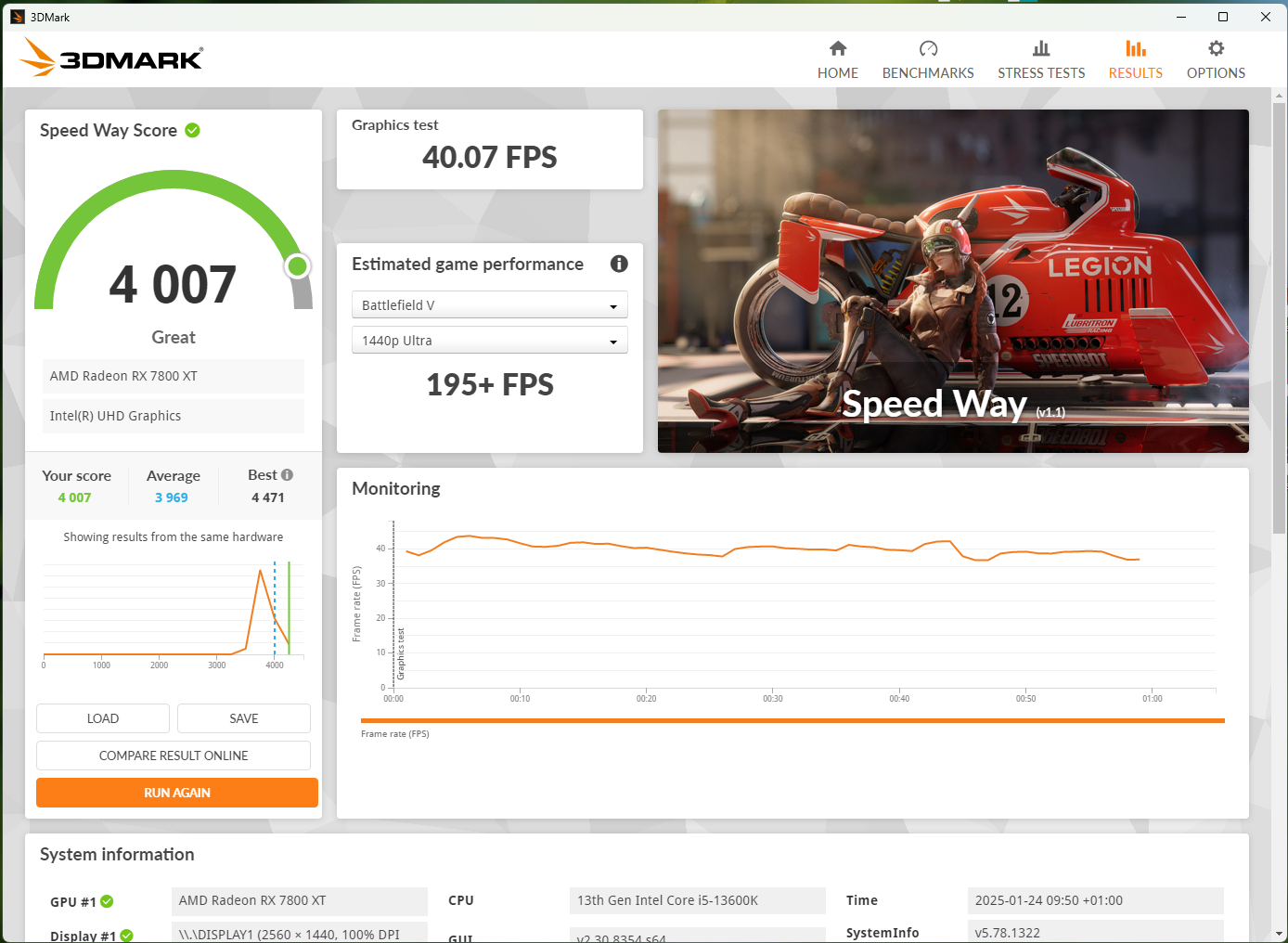The image size is (1288, 943).
Task: Click the 3DMark logo
Action: (111, 58)
